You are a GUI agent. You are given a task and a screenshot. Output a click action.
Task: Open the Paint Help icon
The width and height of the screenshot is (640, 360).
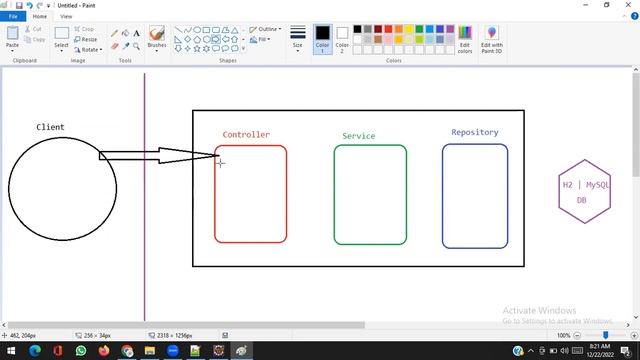pyautogui.click(x=635, y=16)
